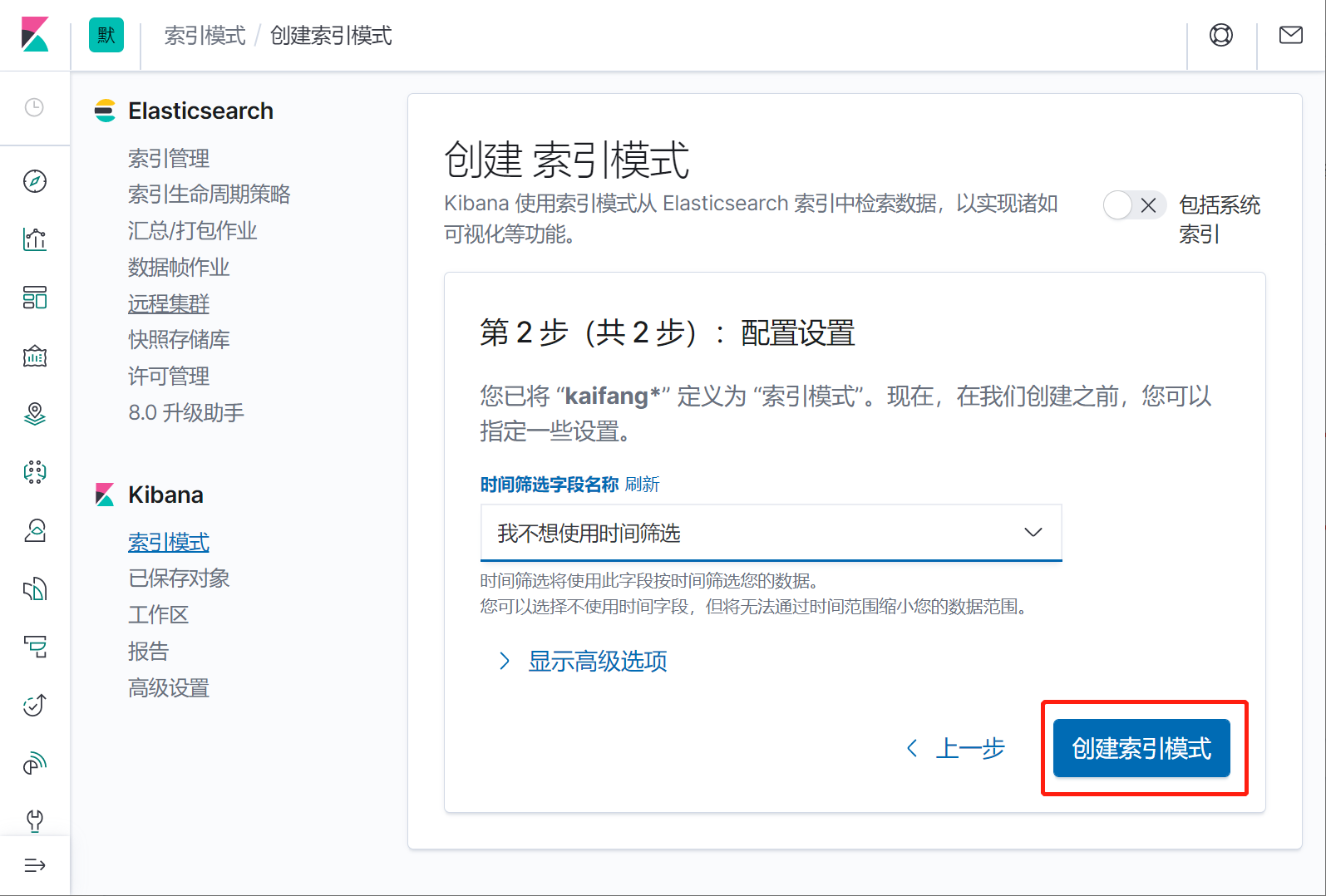Refresh the time filter field list
This screenshot has width=1326, height=896.
coord(642,485)
